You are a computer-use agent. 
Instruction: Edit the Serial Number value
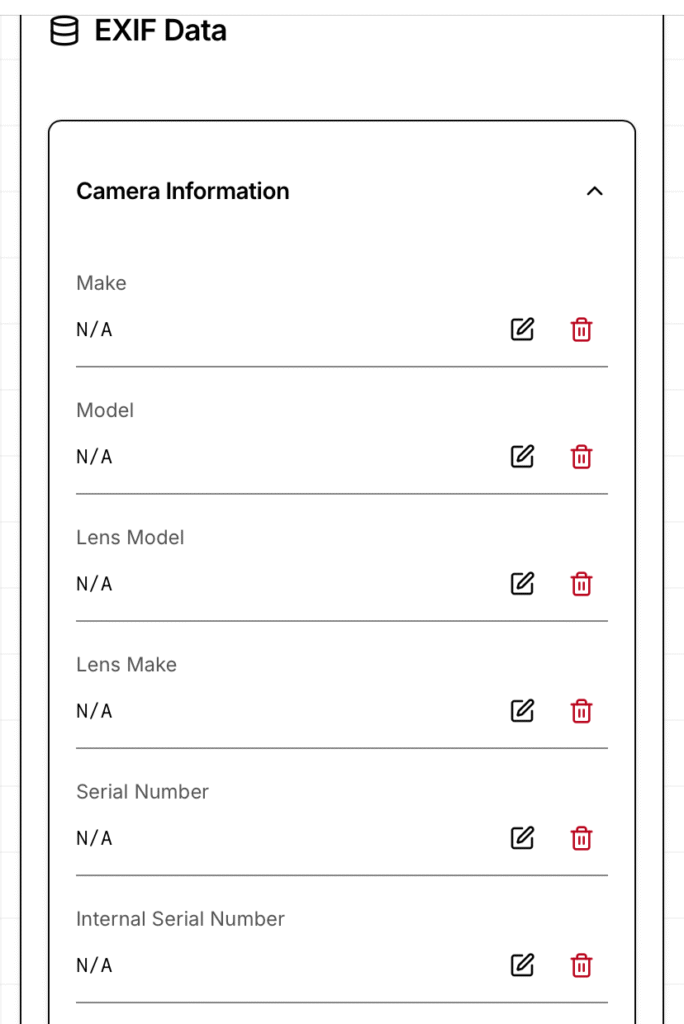(522, 837)
